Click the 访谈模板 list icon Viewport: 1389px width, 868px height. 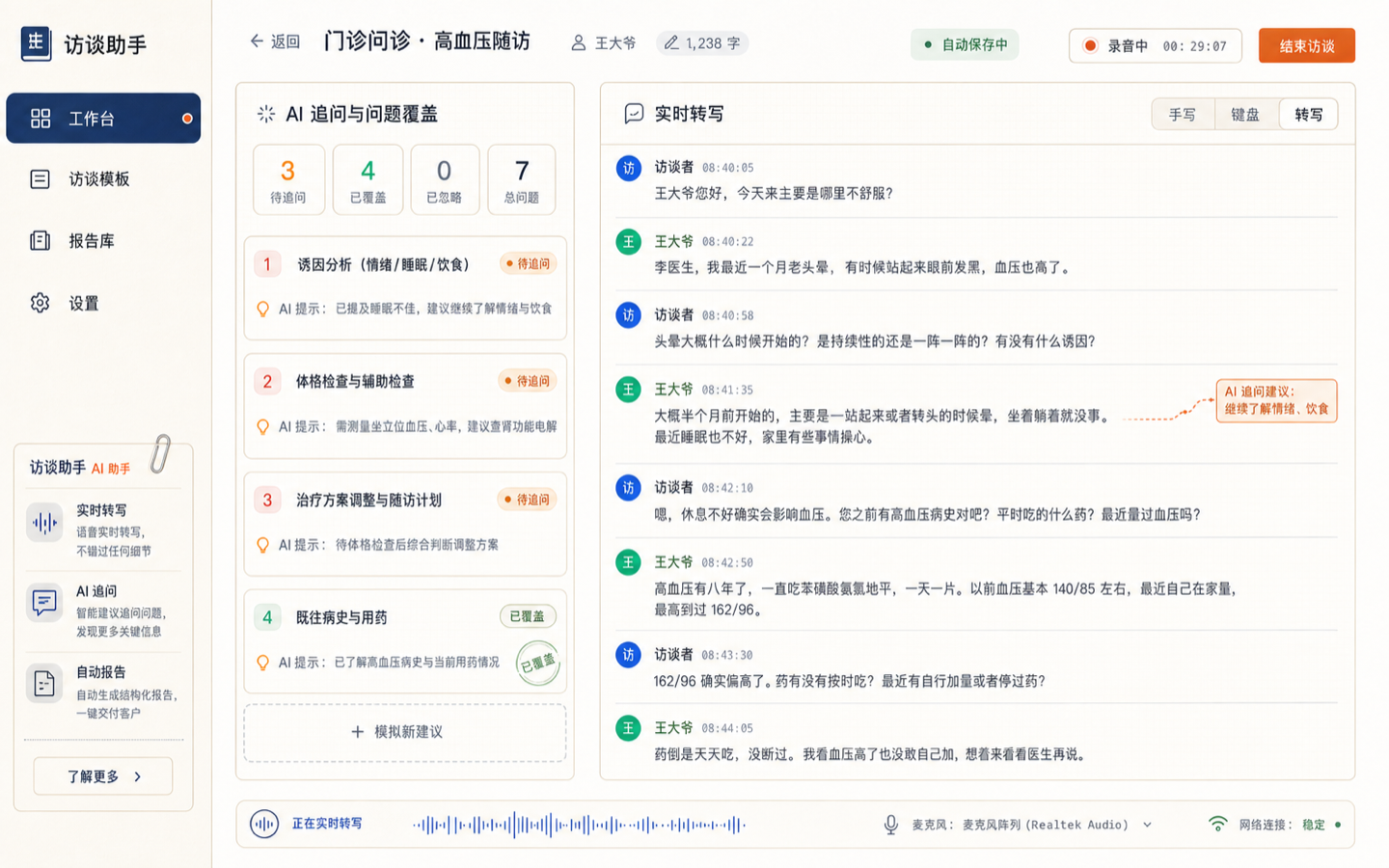41,179
